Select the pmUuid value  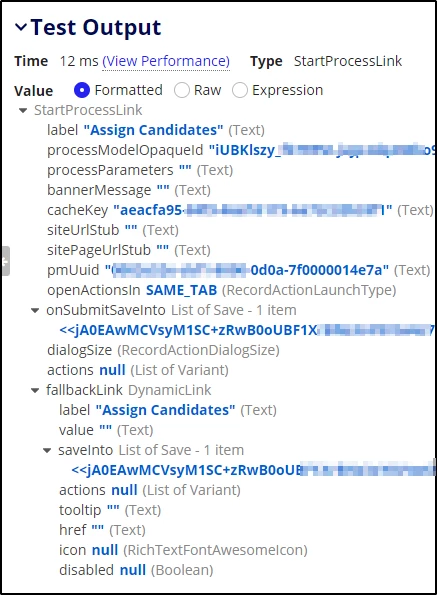(247, 270)
